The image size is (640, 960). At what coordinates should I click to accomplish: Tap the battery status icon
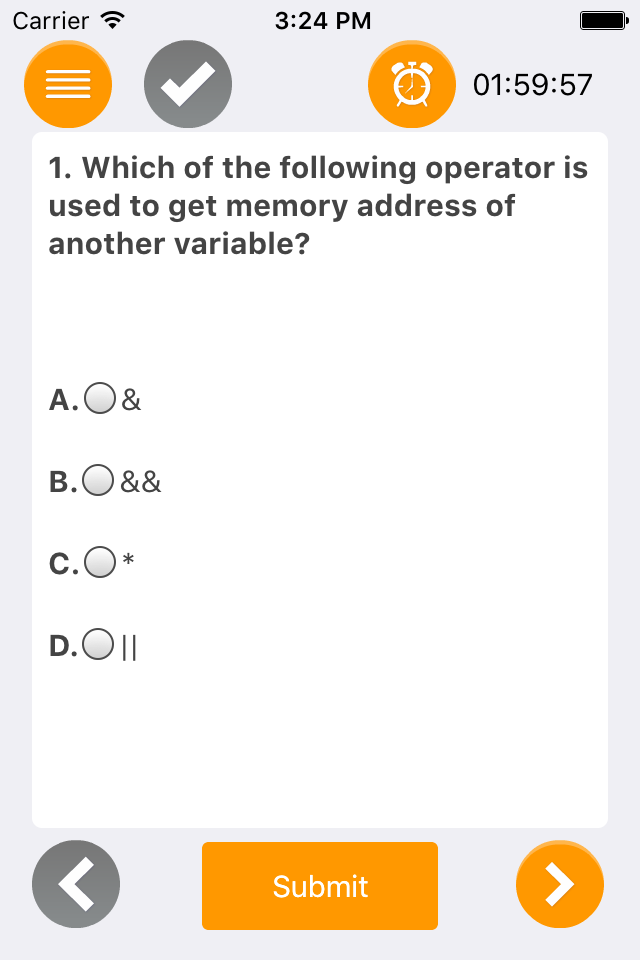tap(604, 21)
